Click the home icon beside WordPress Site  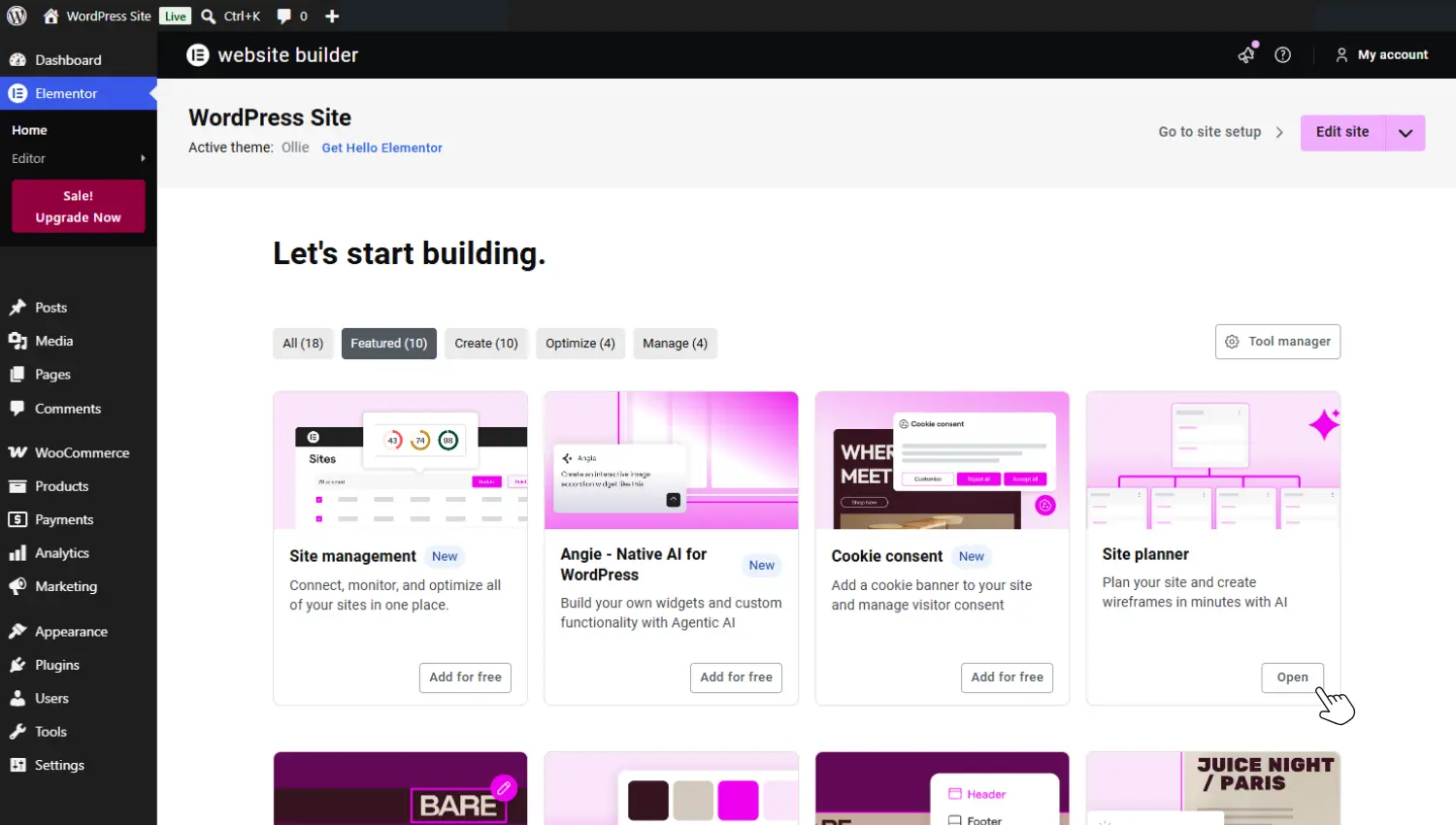(x=50, y=16)
